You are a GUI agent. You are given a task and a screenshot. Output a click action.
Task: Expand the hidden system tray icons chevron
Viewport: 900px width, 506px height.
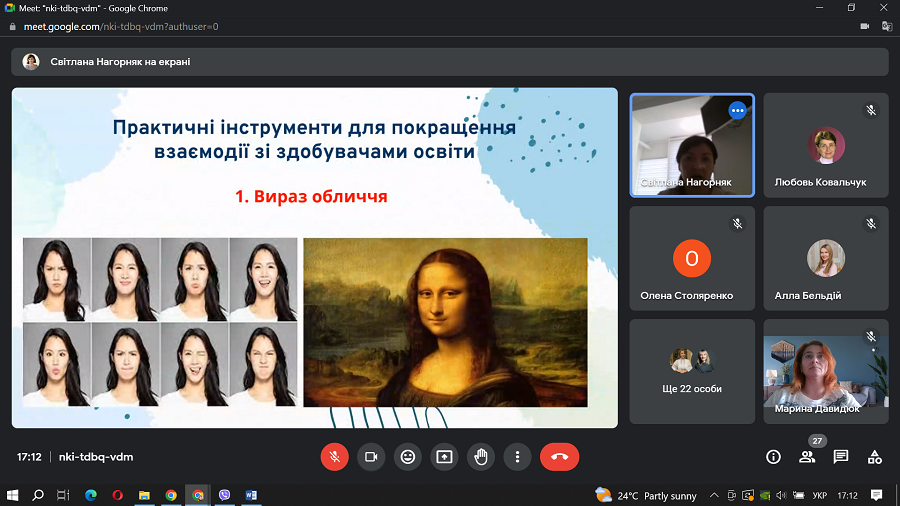tap(713, 496)
